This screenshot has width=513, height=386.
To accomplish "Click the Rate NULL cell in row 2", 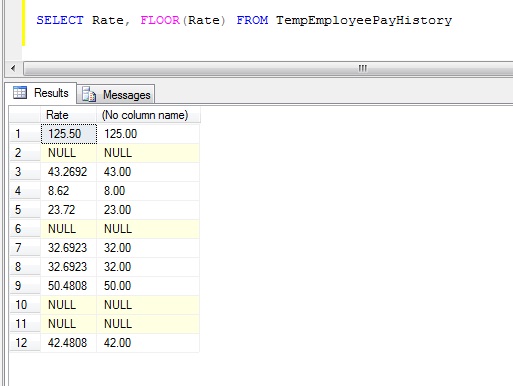I will pos(69,153).
